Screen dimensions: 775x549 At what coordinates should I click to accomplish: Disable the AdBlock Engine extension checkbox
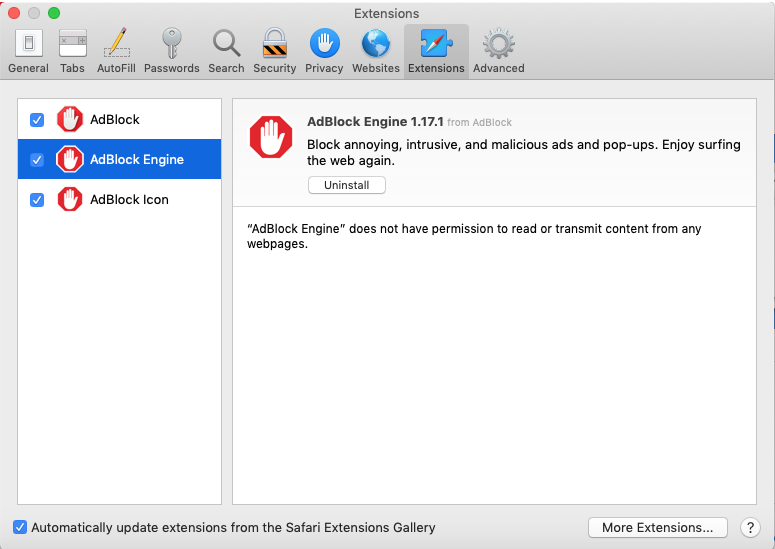(37, 160)
